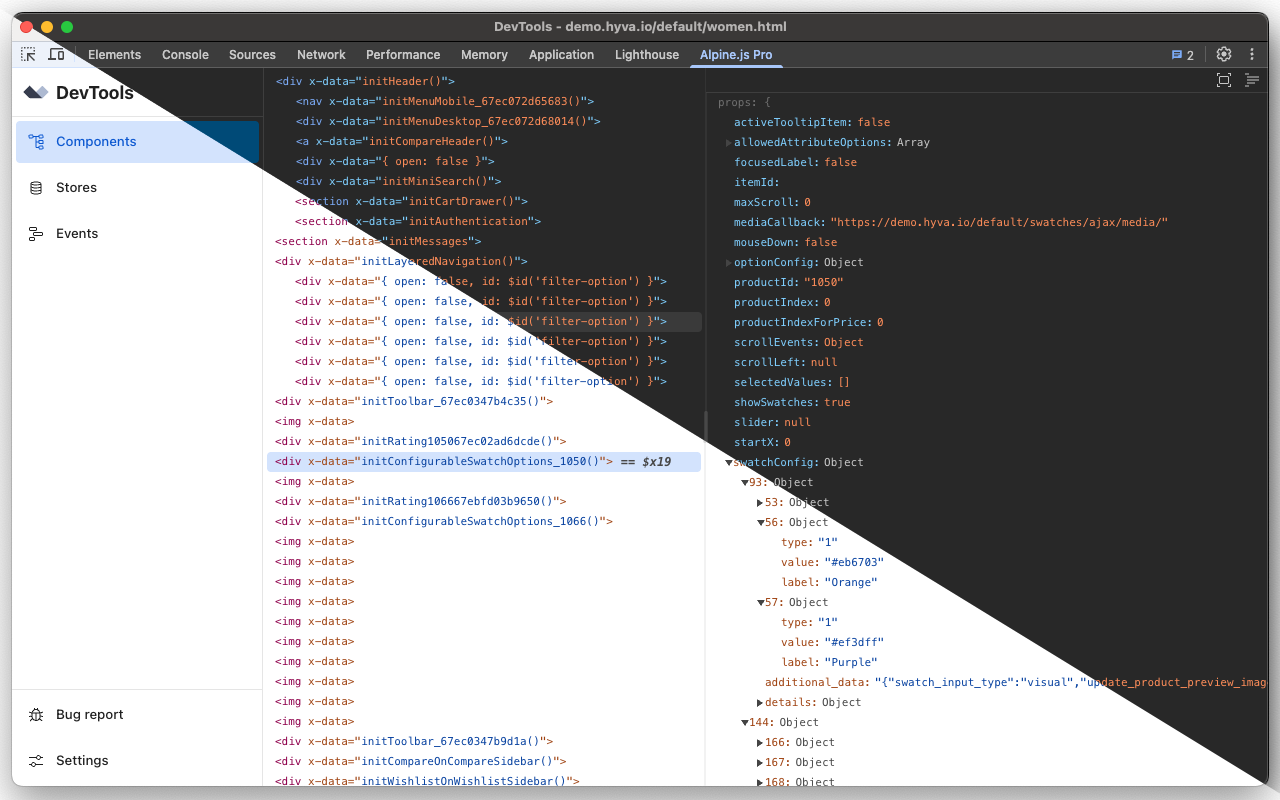The image size is (1280, 800).
Task: Expand the details object under 56
Action: (760, 702)
